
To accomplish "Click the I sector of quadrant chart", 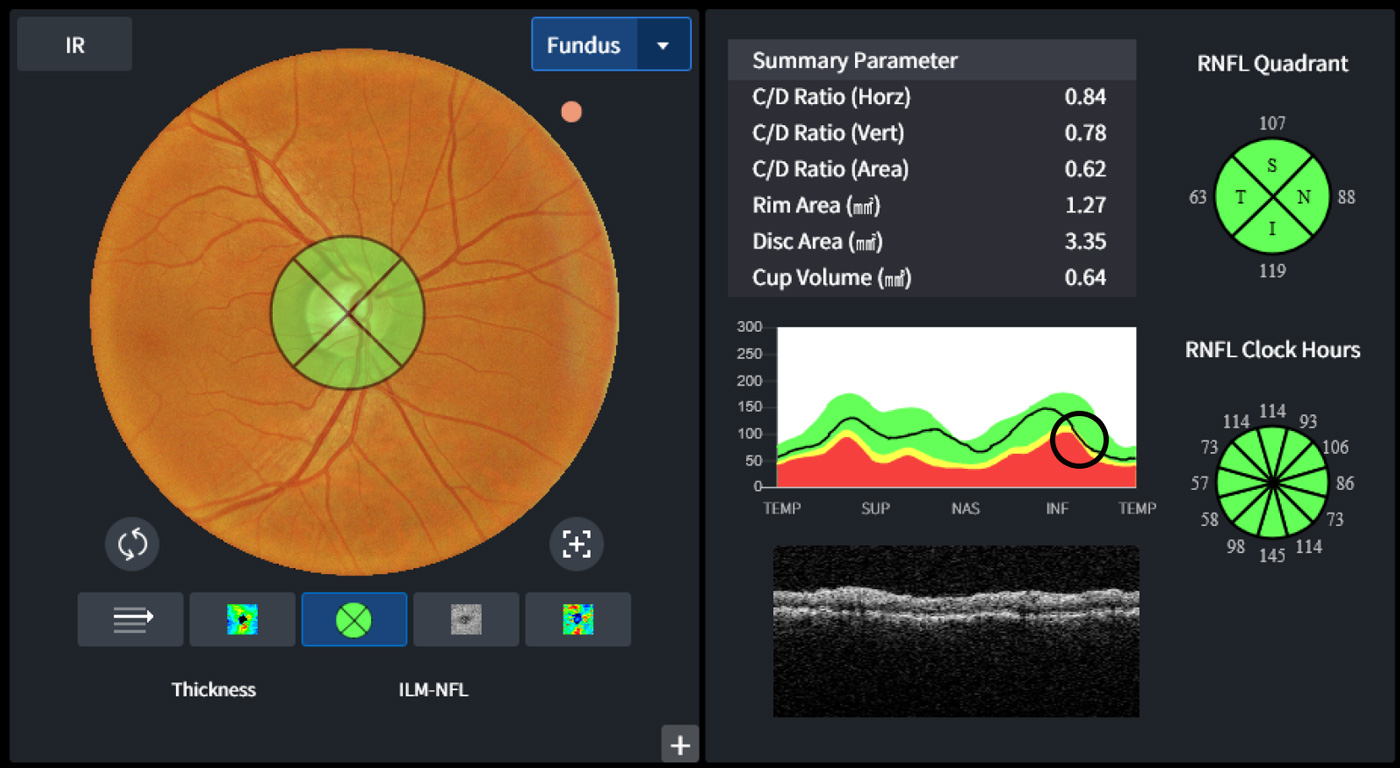I will [1272, 229].
